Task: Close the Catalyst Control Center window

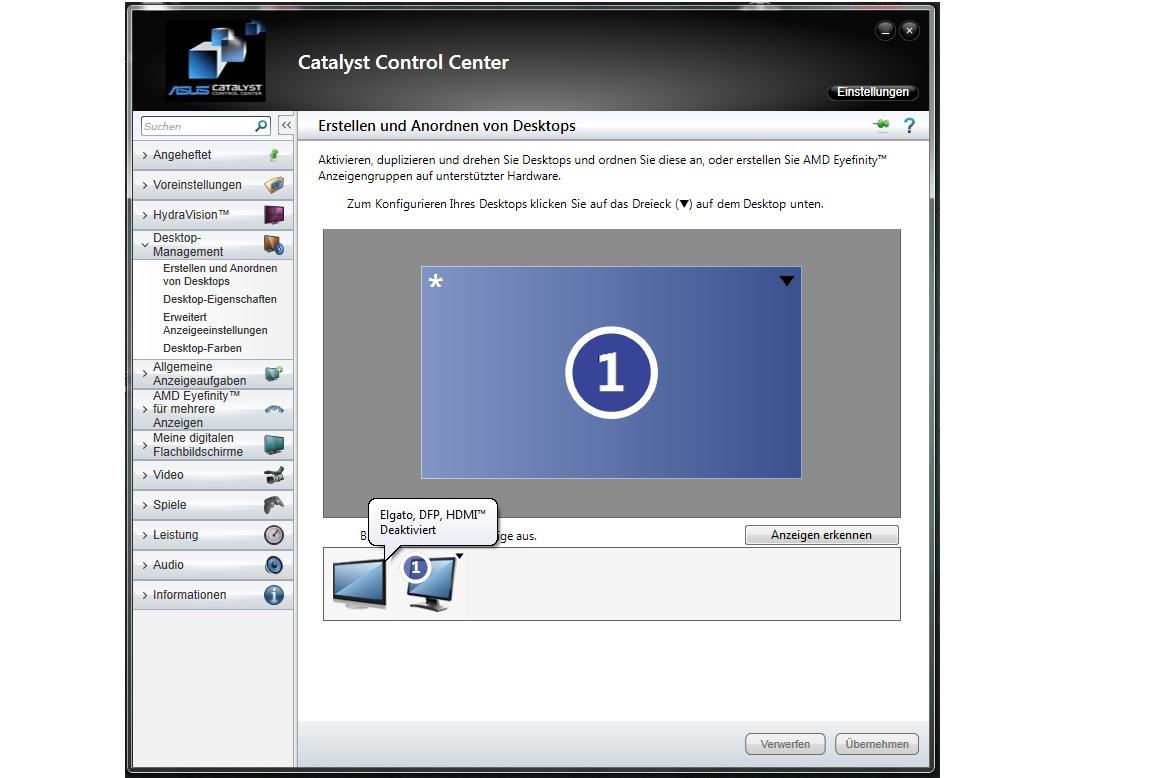Action: tap(910, 31)
